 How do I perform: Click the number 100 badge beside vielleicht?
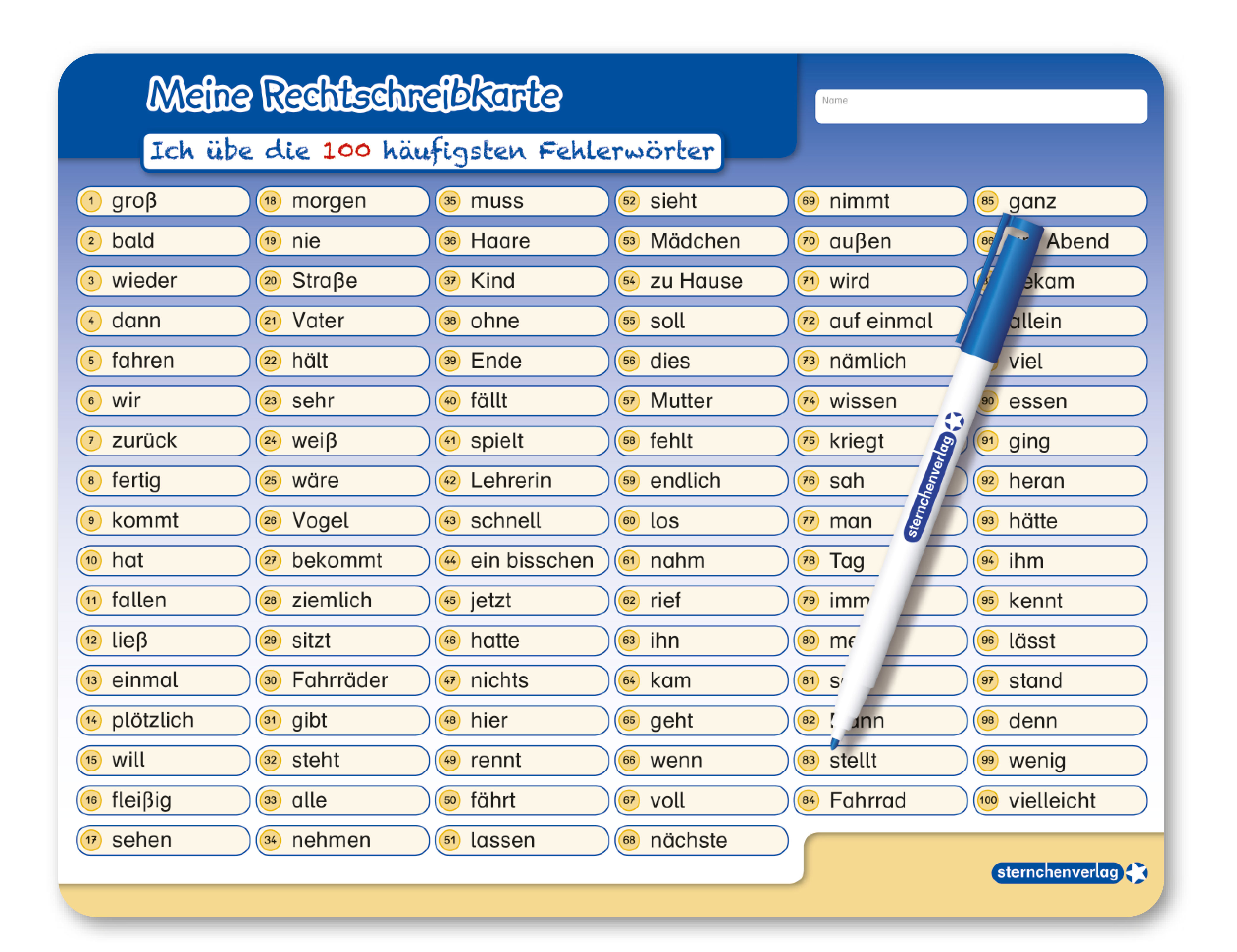click(988, 800)
